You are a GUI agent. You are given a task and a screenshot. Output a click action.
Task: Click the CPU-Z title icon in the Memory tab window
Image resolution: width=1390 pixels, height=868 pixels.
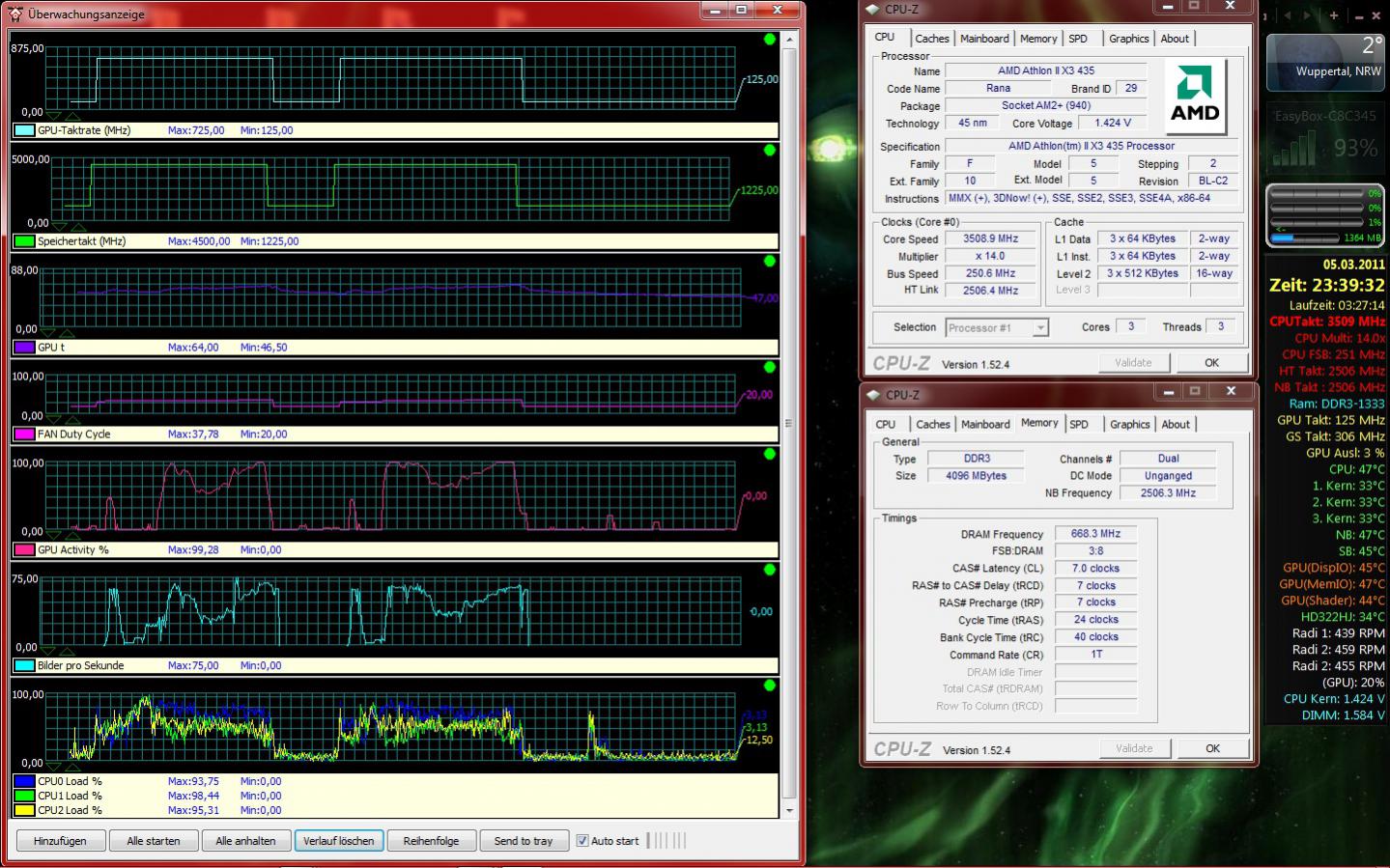[x=873, y=395]
